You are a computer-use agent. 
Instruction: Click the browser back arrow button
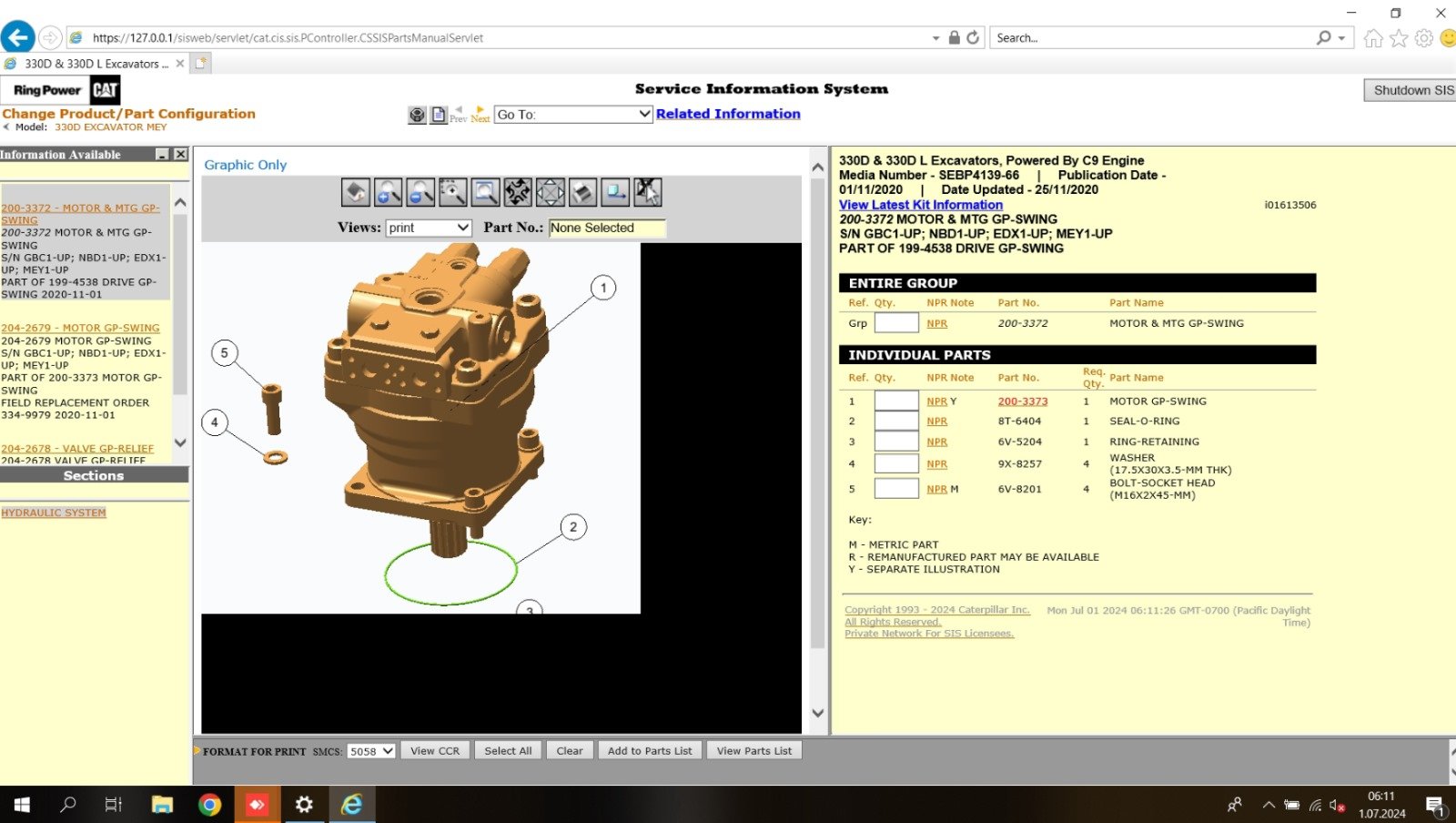coord(17,37)
